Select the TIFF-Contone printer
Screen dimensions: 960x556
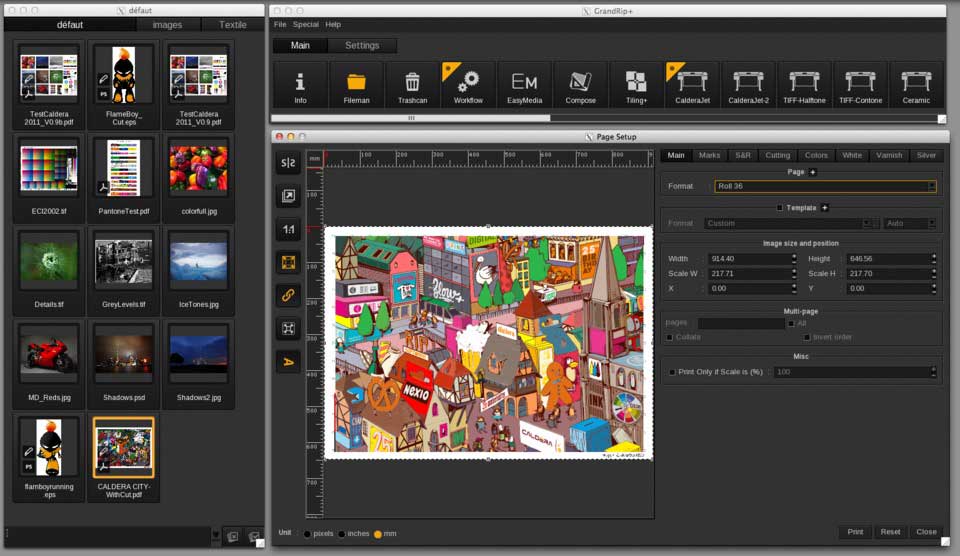pyautogui.click(x=860, y=85)
